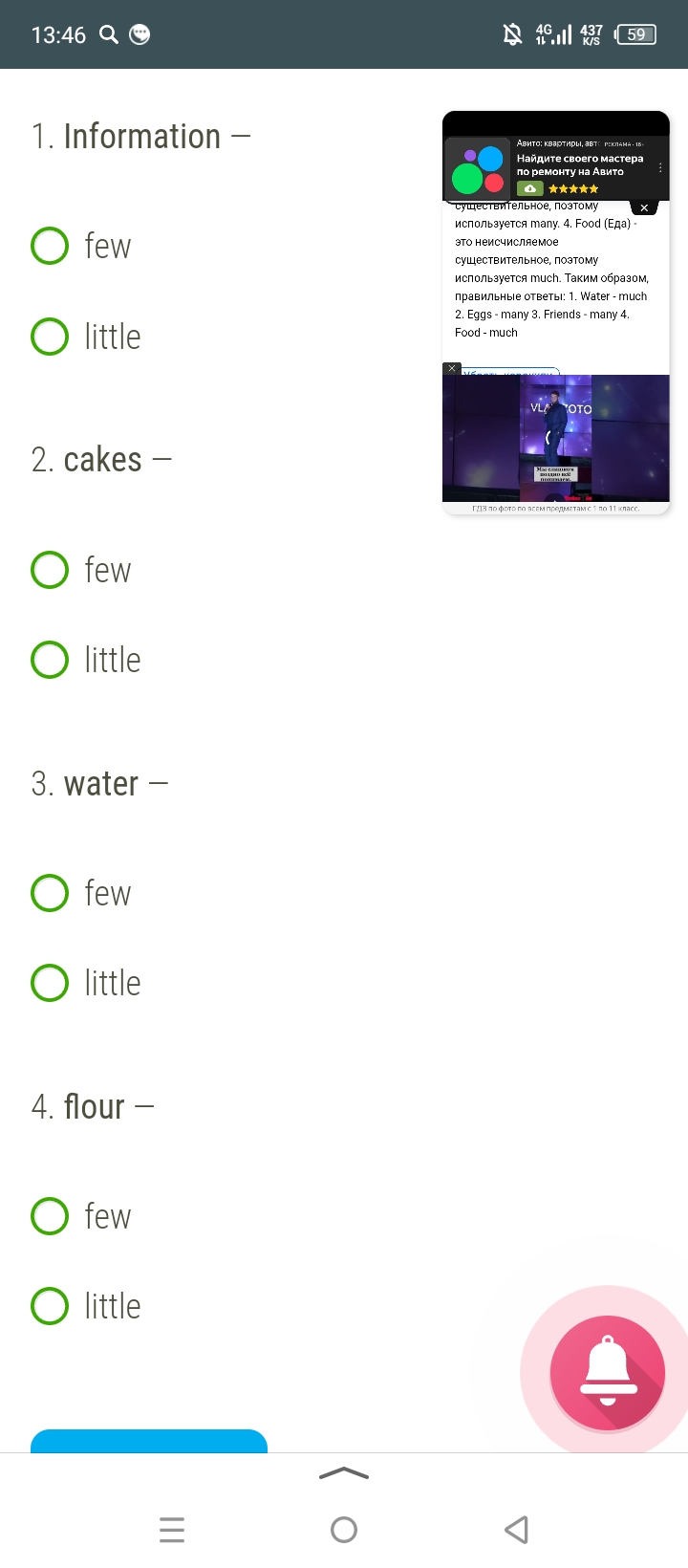Select "few" for Information
This screenshot has height=1568, width=688.
[81, 246]
